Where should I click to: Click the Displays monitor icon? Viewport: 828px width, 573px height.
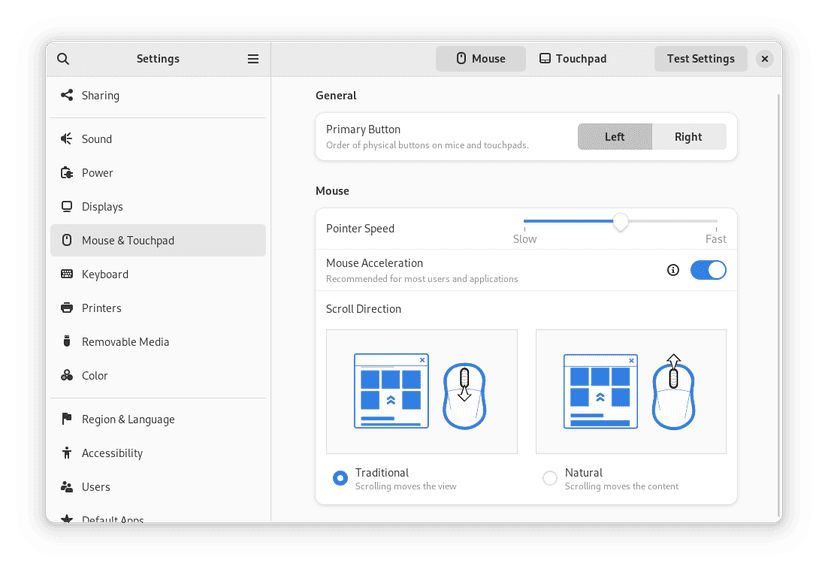[67, 207]
